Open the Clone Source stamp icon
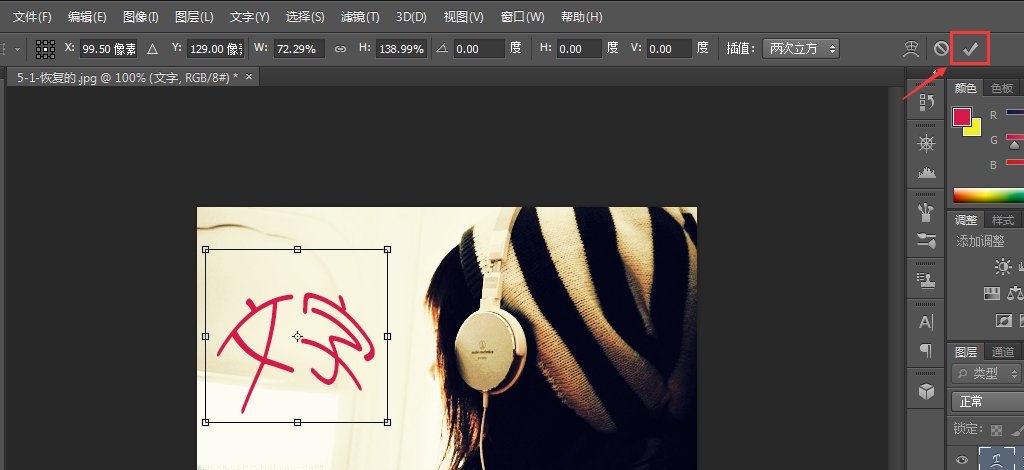Screen dimensions: 1024x470 (x=926, y=279)
